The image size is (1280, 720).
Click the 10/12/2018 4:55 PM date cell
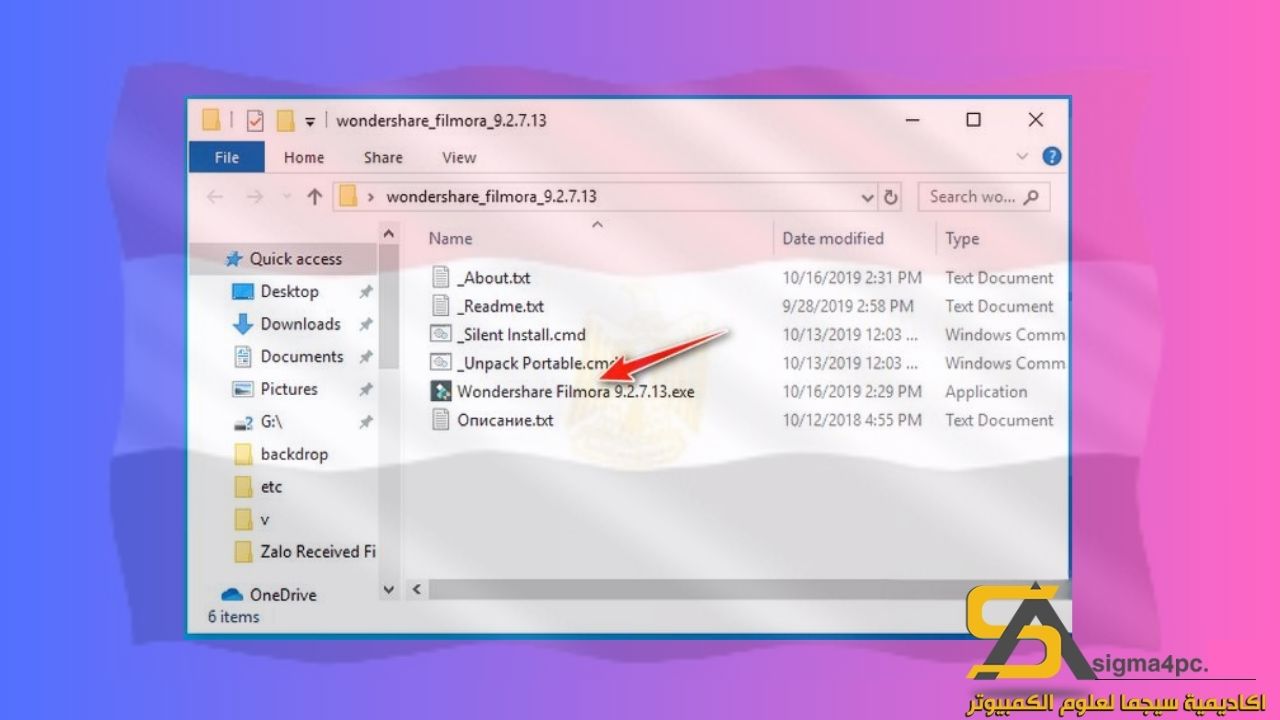tap(852, 420)
